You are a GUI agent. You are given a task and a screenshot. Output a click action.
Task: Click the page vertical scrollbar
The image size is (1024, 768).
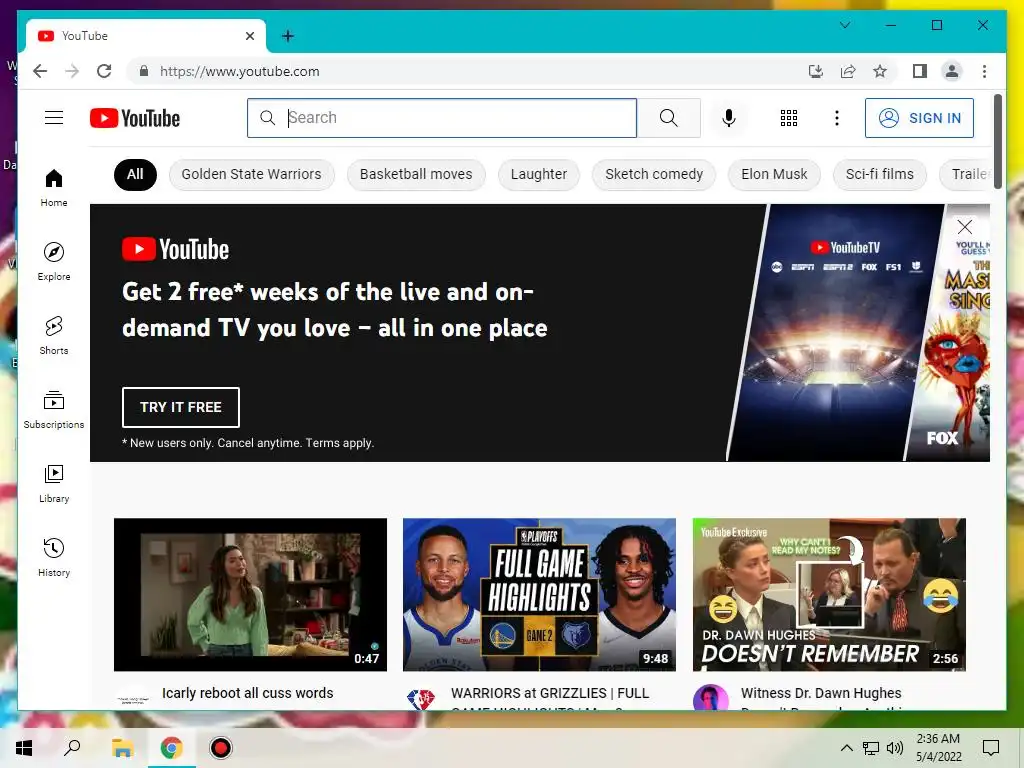click(997, 142)
